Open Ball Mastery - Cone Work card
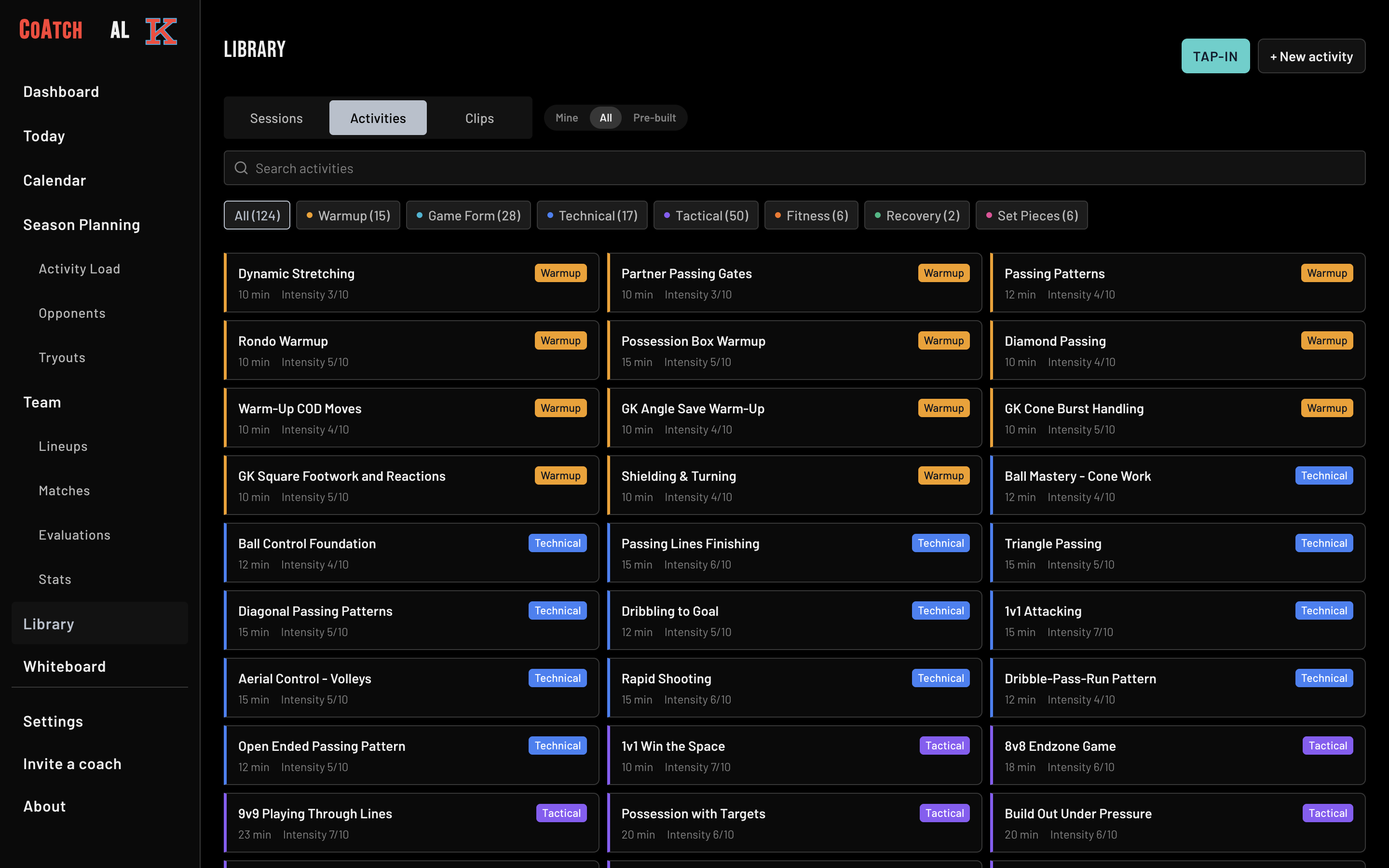 pyautogui.click(x=1178, y=485)
